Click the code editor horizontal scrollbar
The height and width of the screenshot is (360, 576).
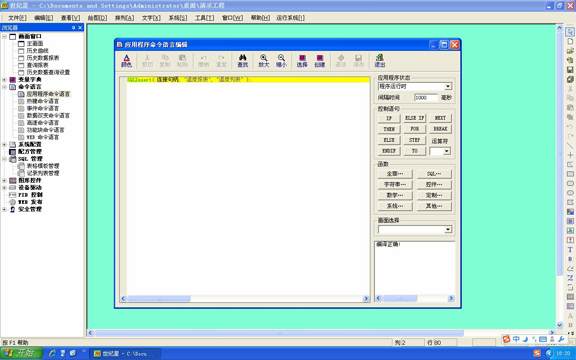pyautogui.click(x=244, y=299)
